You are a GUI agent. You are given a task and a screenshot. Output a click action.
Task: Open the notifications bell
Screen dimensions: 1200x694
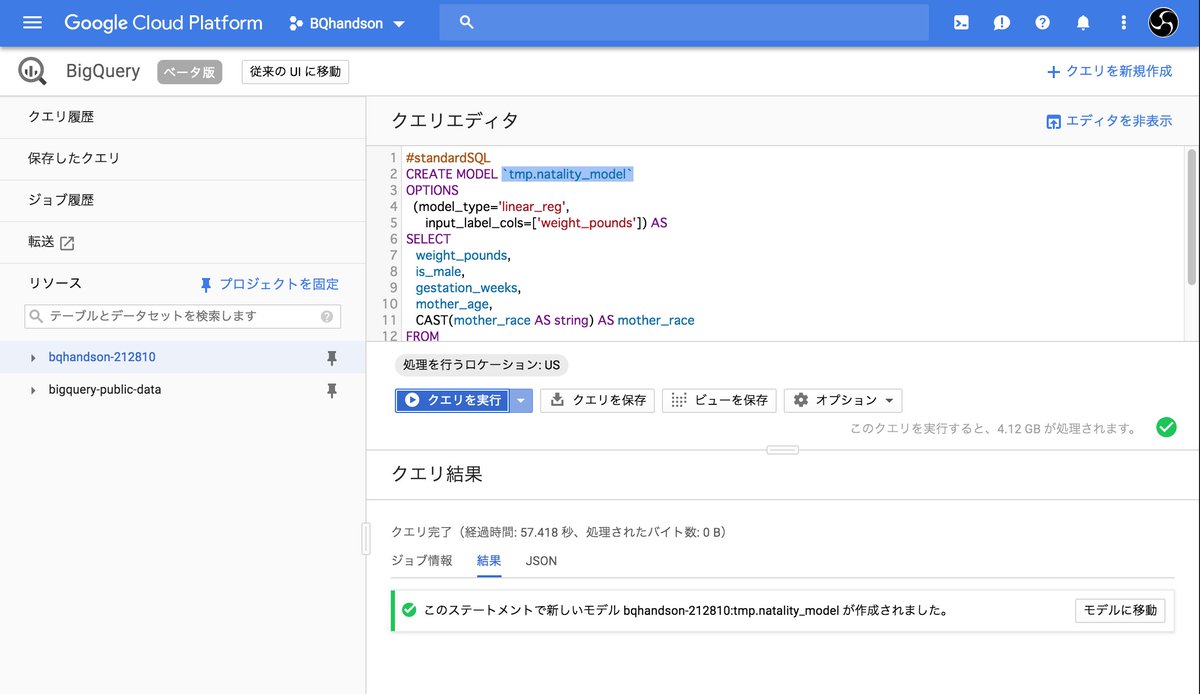pos(1083,23)
